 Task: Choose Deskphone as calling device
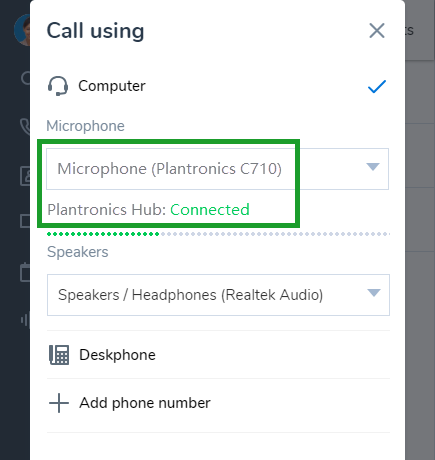pyautogui.click(x=218, y=355)
